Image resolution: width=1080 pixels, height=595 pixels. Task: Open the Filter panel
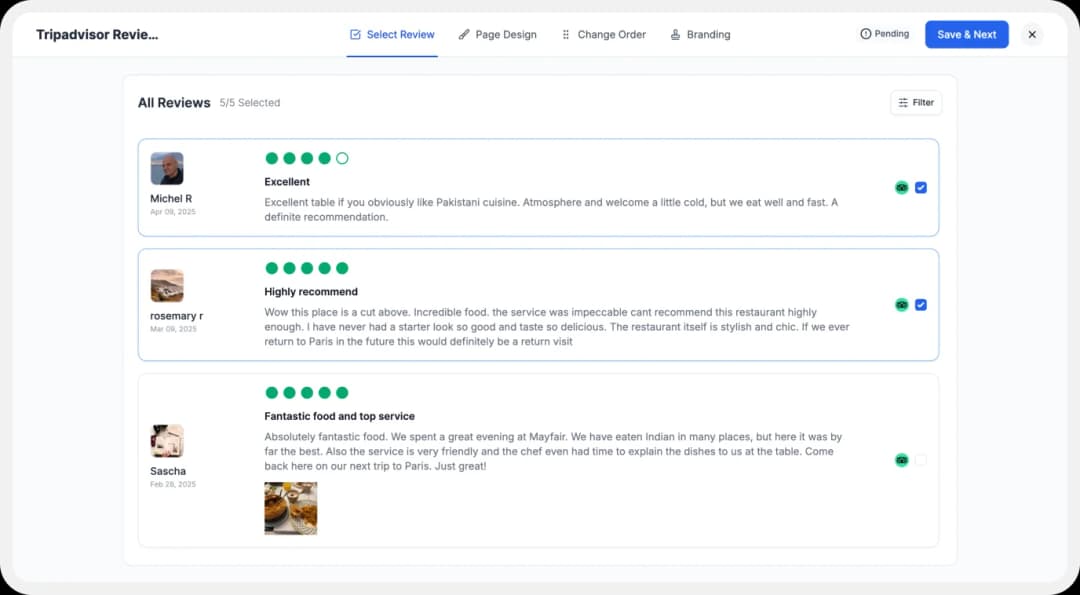pos(915,102)
